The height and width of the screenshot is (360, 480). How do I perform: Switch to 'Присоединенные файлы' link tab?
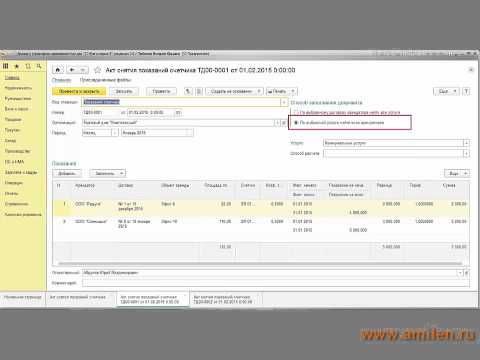(x=105, y=80)
